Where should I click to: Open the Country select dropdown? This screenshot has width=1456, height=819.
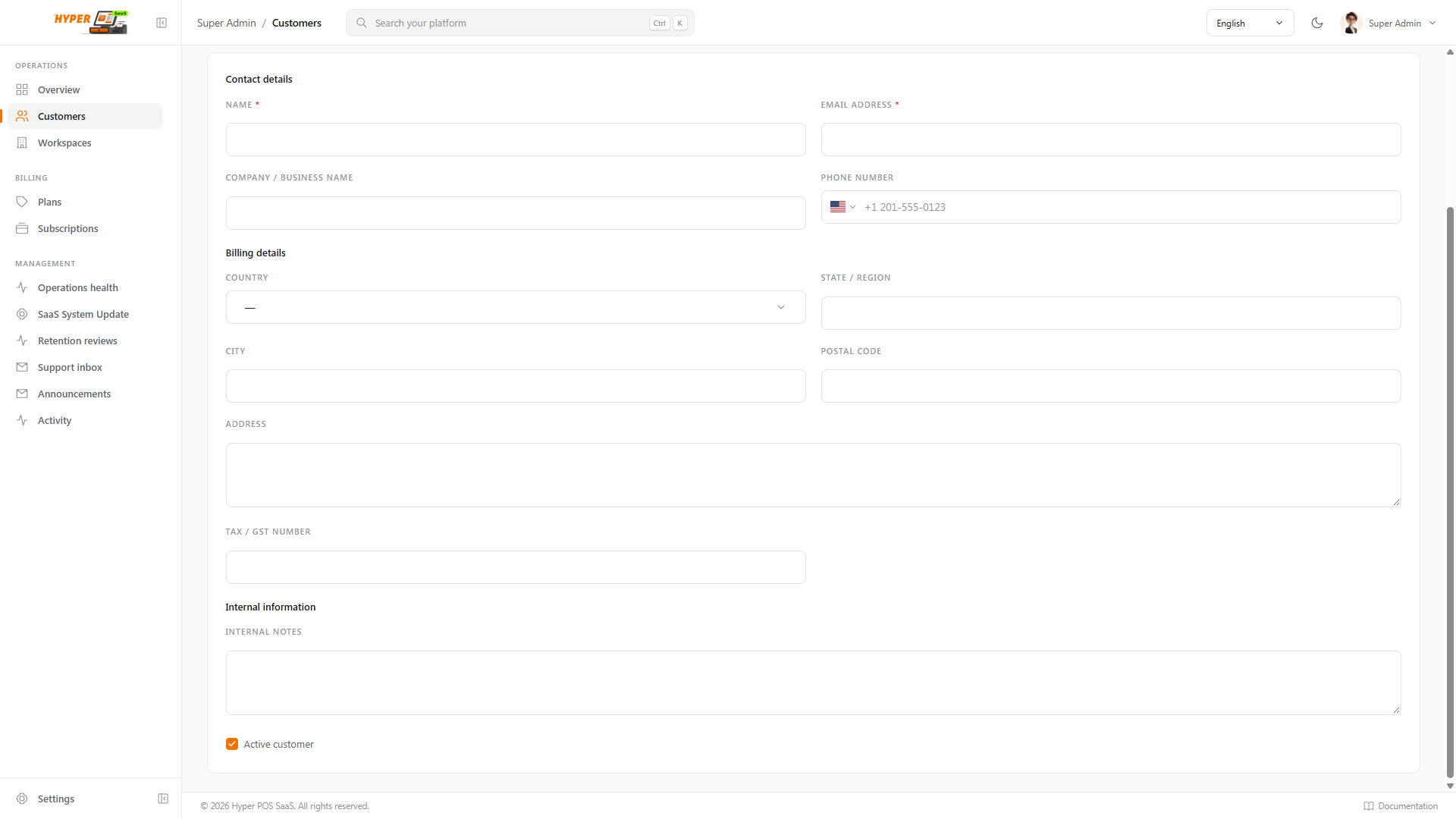point(516,307)
